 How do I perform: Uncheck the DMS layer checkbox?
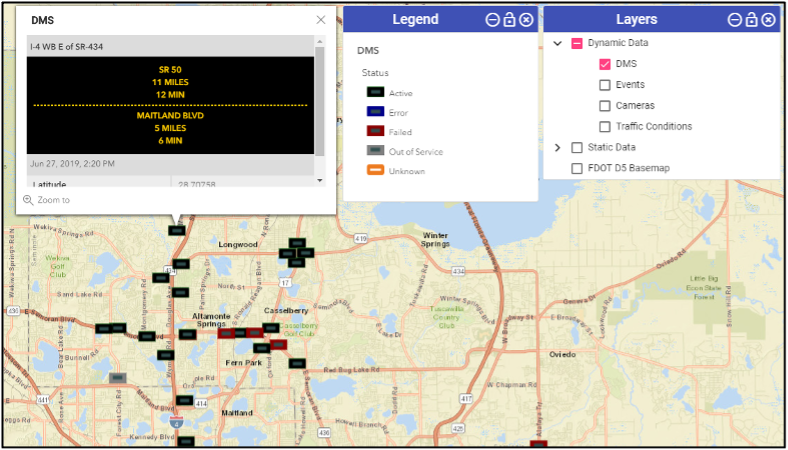pyautogui.click(x=605, y=64)
